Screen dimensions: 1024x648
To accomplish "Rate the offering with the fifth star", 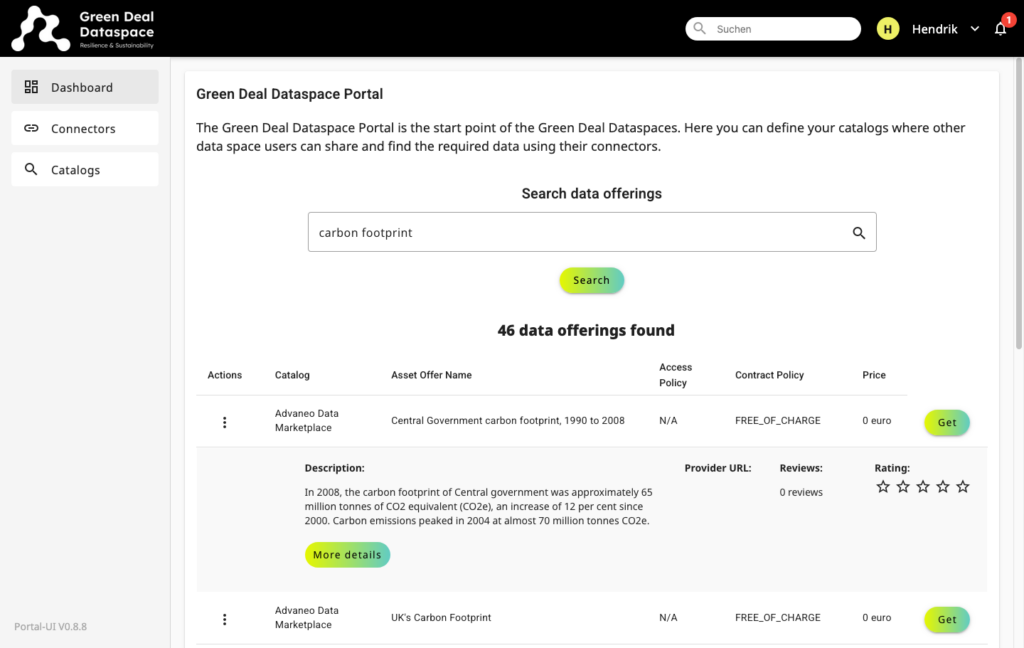I will pos(963,487).
